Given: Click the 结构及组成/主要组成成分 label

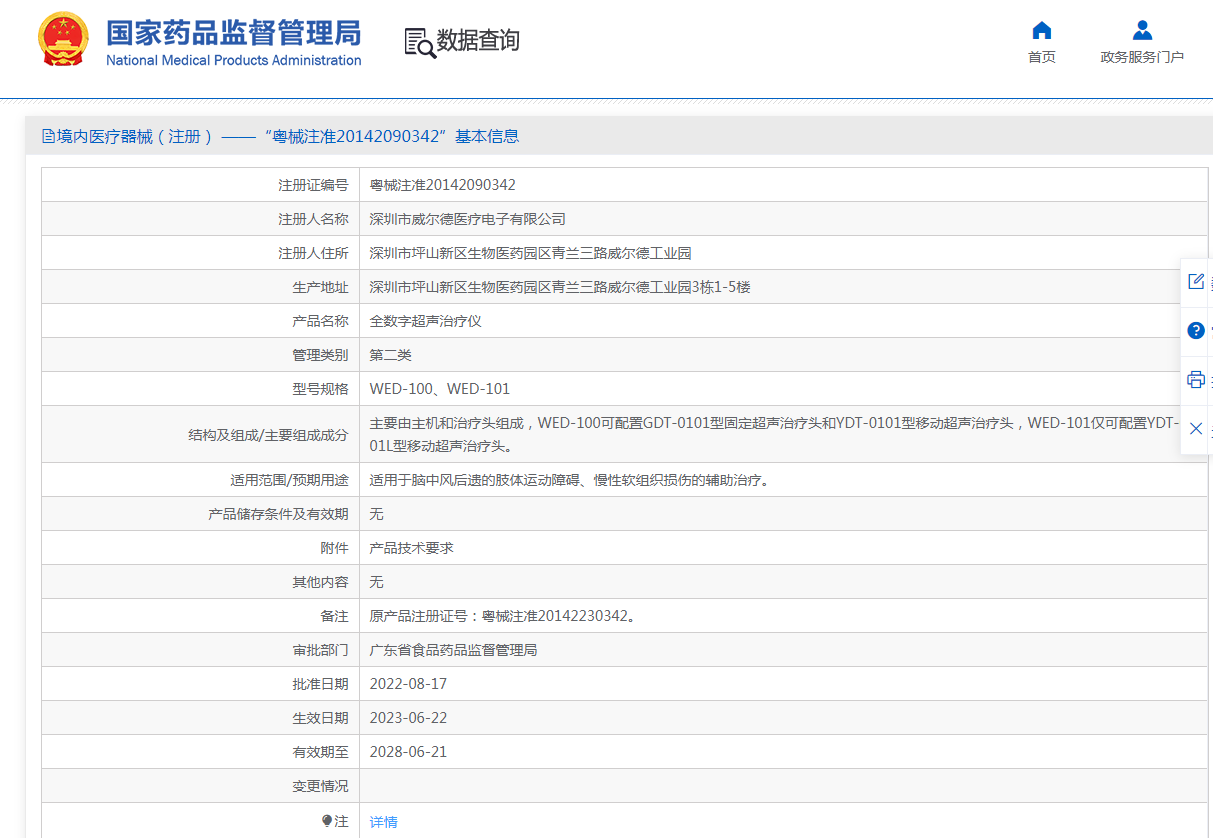Looking at the screenshot, I should pos(268,435).
